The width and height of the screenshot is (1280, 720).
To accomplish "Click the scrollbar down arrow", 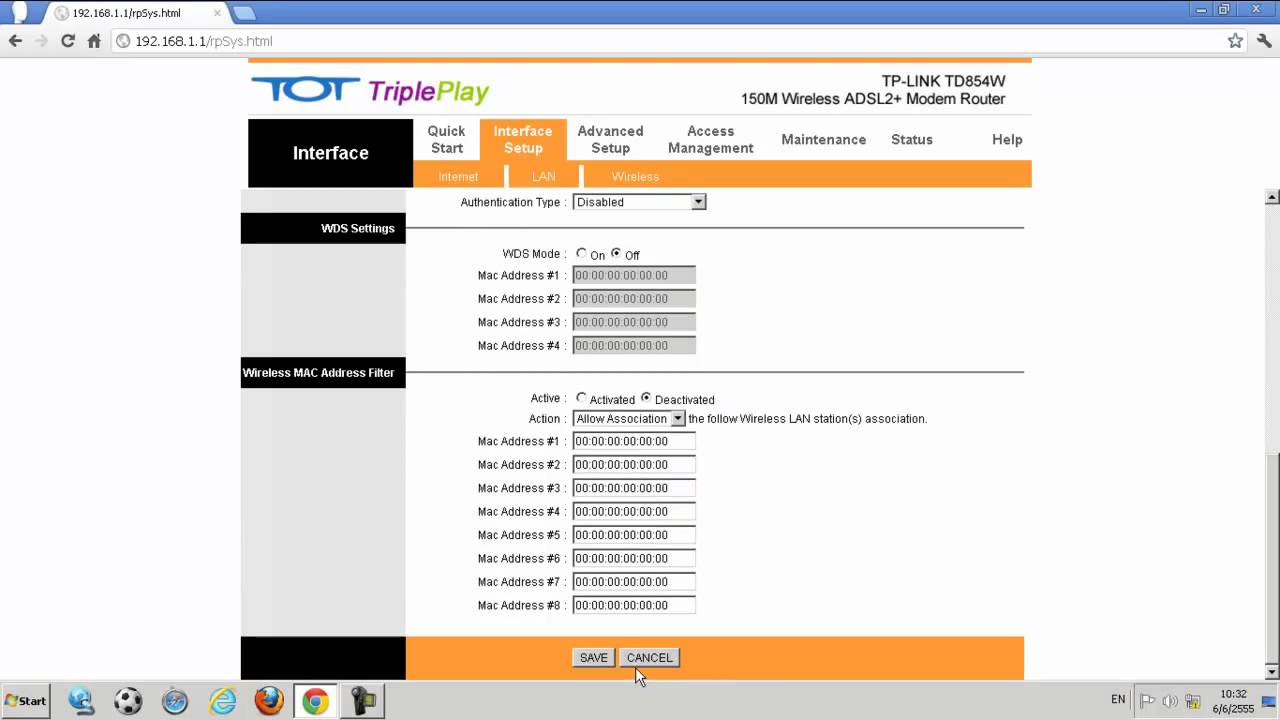I will point(1272,672).
